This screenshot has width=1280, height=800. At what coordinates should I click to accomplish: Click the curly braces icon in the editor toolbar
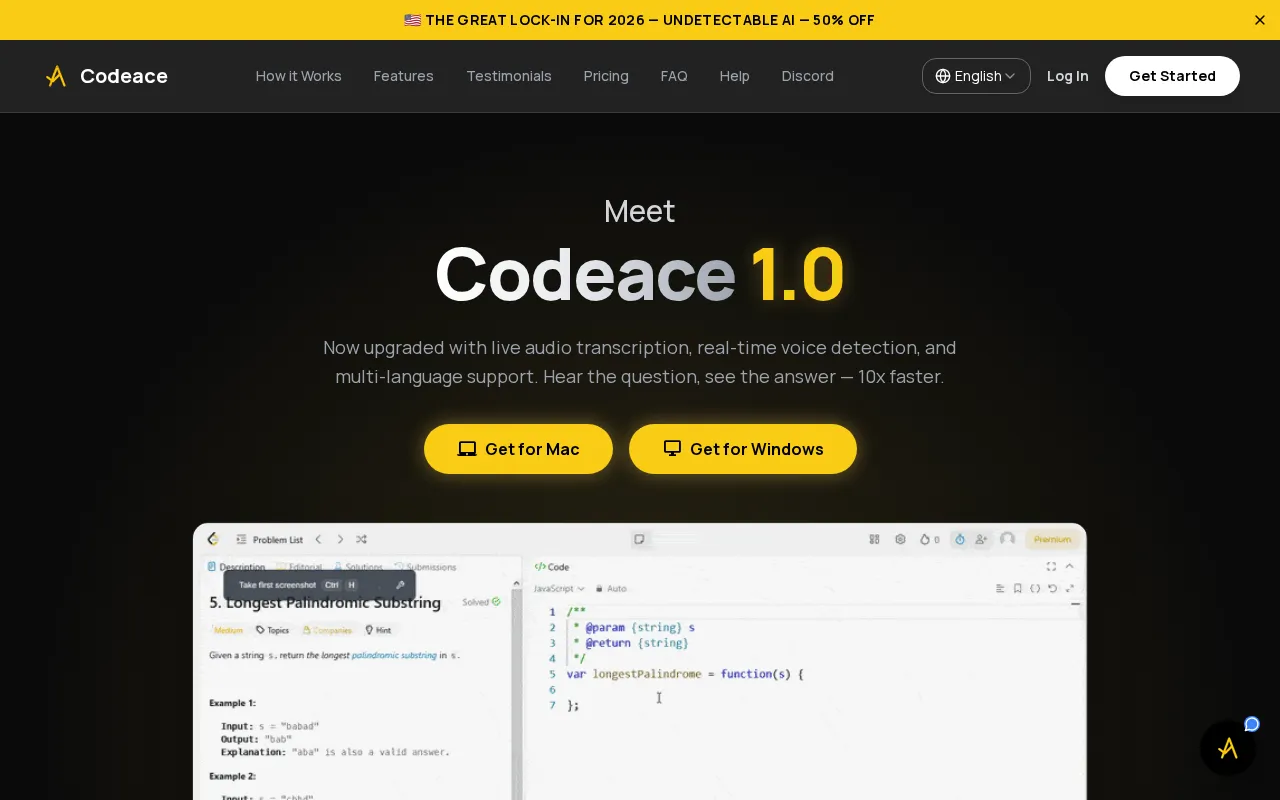pos(1035,589)
